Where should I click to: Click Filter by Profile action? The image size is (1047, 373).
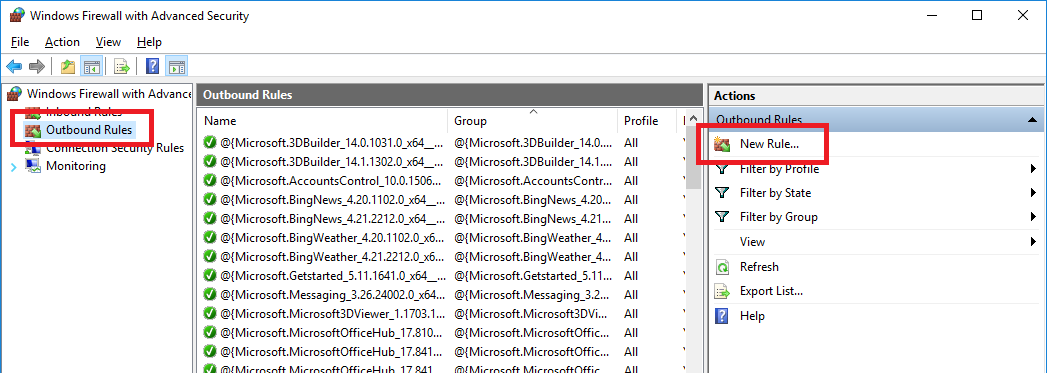point(779,169)
